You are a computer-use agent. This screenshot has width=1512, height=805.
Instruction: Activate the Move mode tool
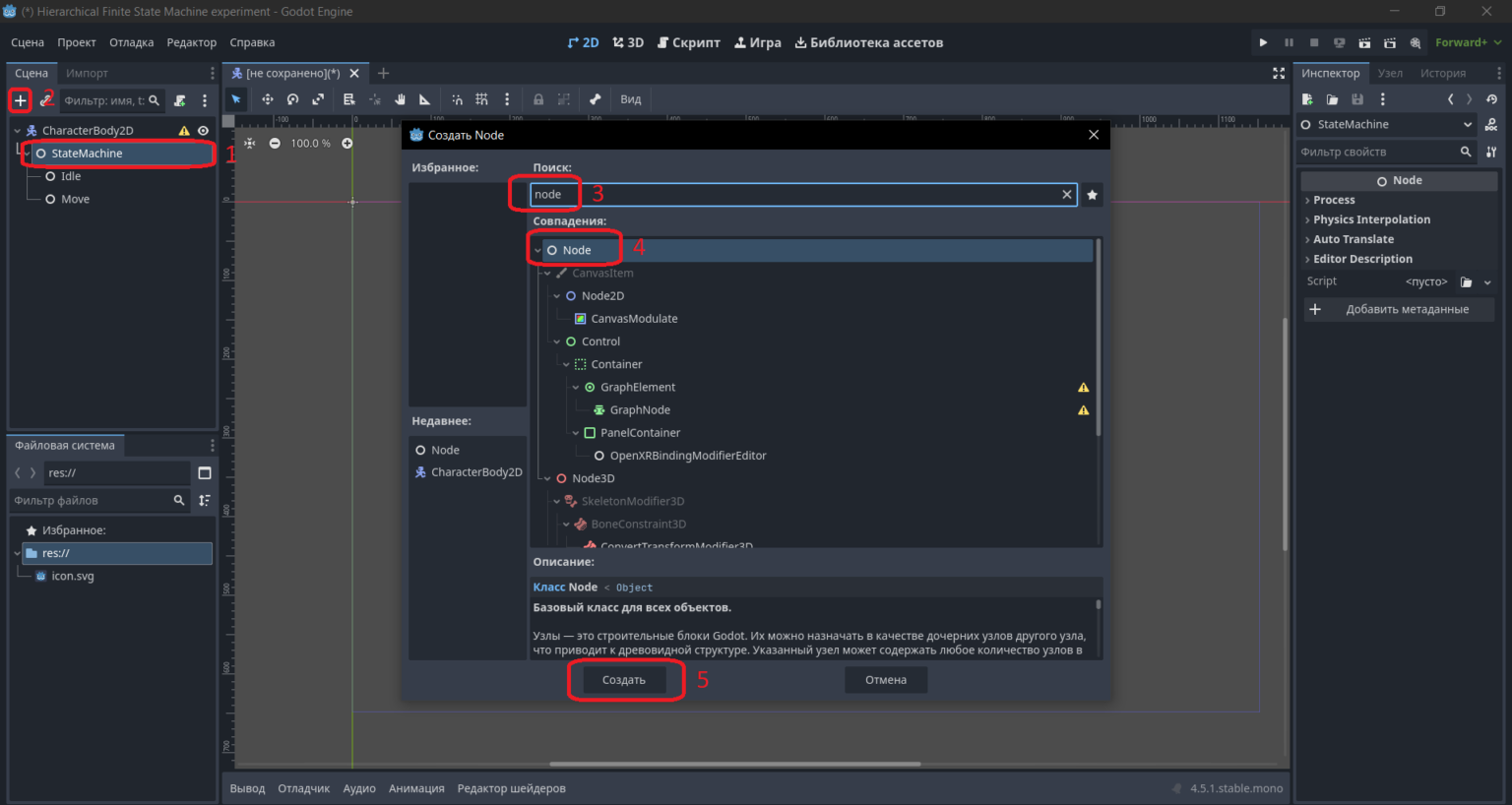[267, 99]
